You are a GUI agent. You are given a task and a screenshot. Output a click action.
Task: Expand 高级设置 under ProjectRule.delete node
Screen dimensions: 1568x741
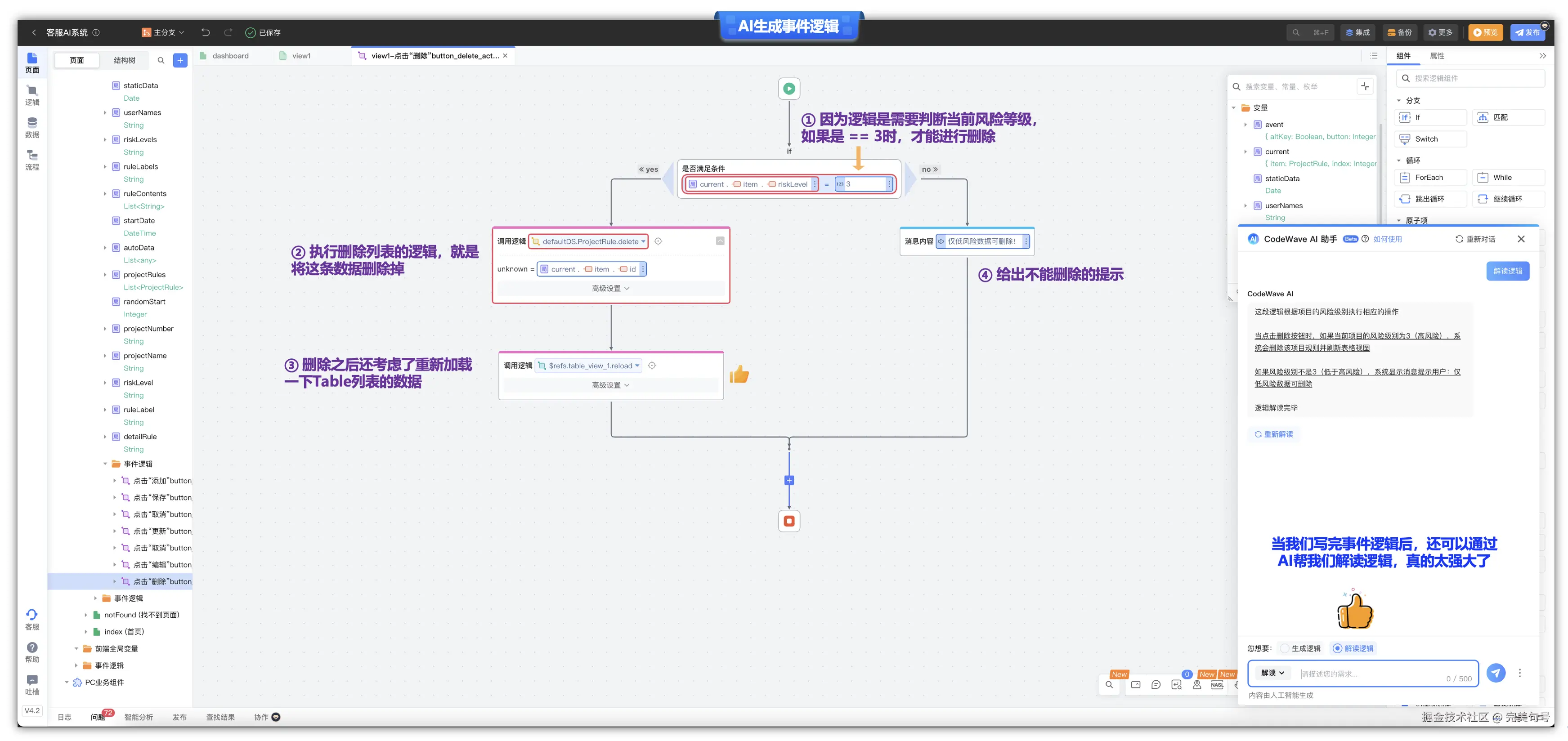coord(610,288)
